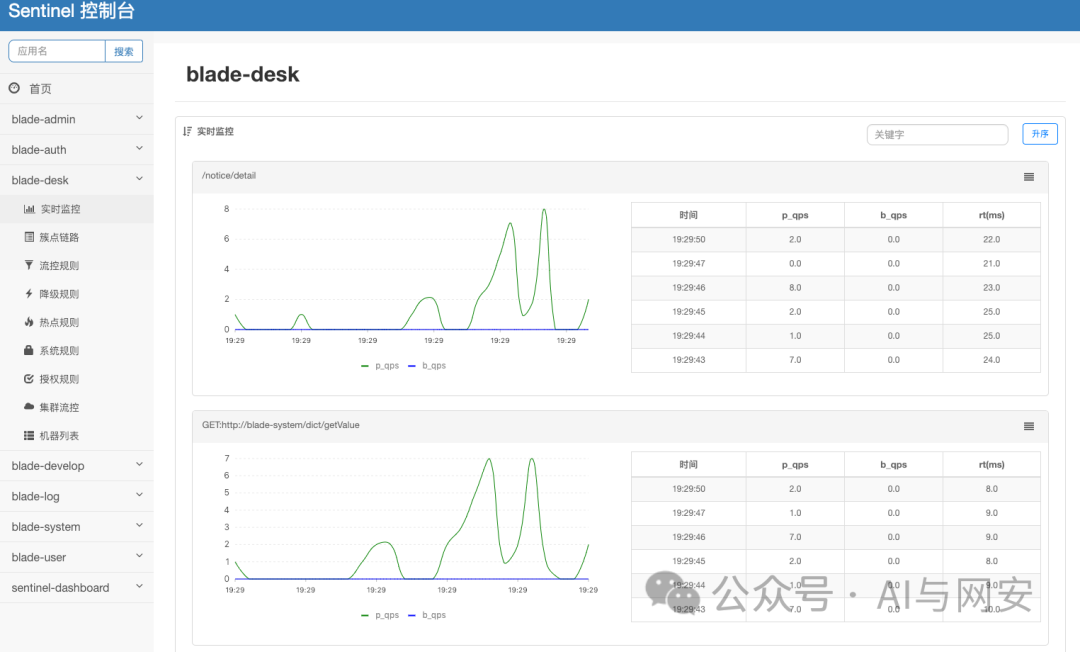Open the 热点规则 menu item

pos(76,322)
